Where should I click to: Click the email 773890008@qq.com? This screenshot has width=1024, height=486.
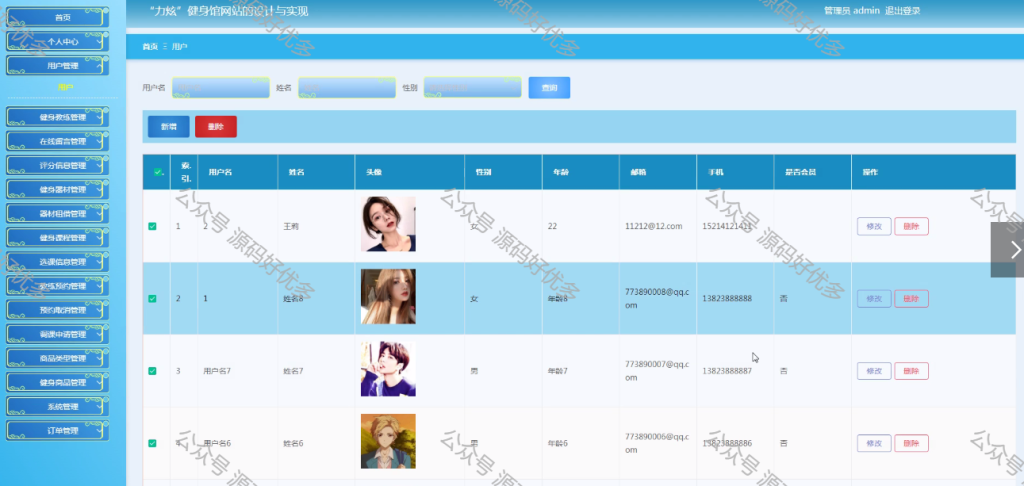pyautogui.click(x=657, y=299)
